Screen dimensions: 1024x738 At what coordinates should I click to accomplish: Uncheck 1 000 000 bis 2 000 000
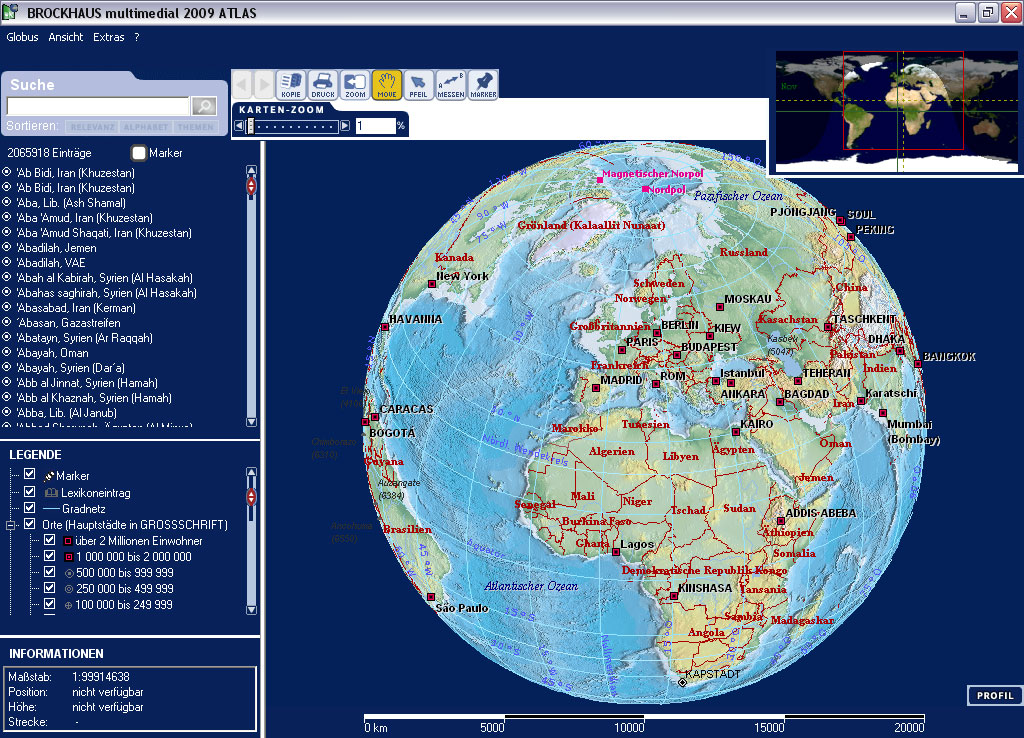pyautogui.click(x=50, y=556)
